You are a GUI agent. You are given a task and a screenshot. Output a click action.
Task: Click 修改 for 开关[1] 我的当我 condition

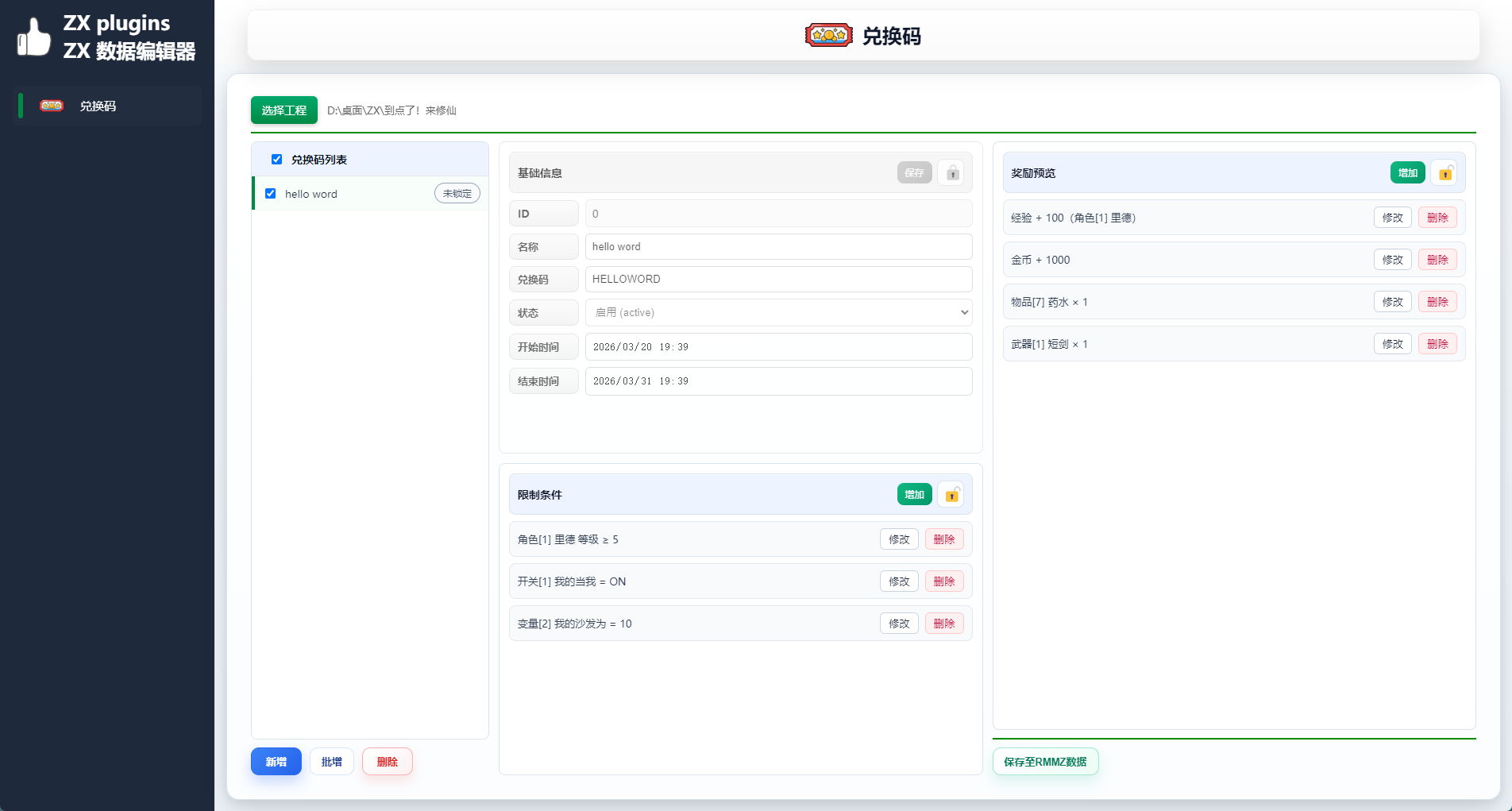(899, 581)
